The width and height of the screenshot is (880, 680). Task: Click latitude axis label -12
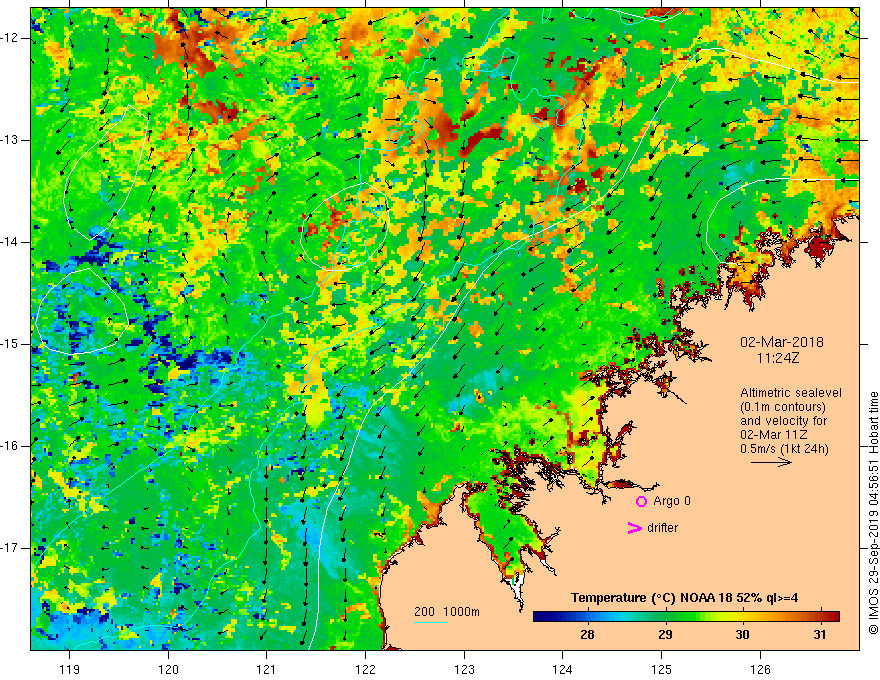click(10, 38)
